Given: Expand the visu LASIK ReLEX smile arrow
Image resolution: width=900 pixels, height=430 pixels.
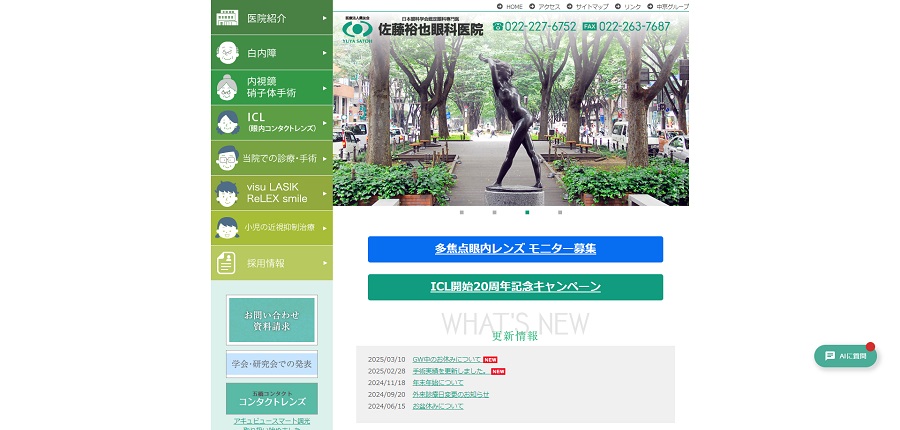Looking at the screenshot, I should [x=325, y=193].
